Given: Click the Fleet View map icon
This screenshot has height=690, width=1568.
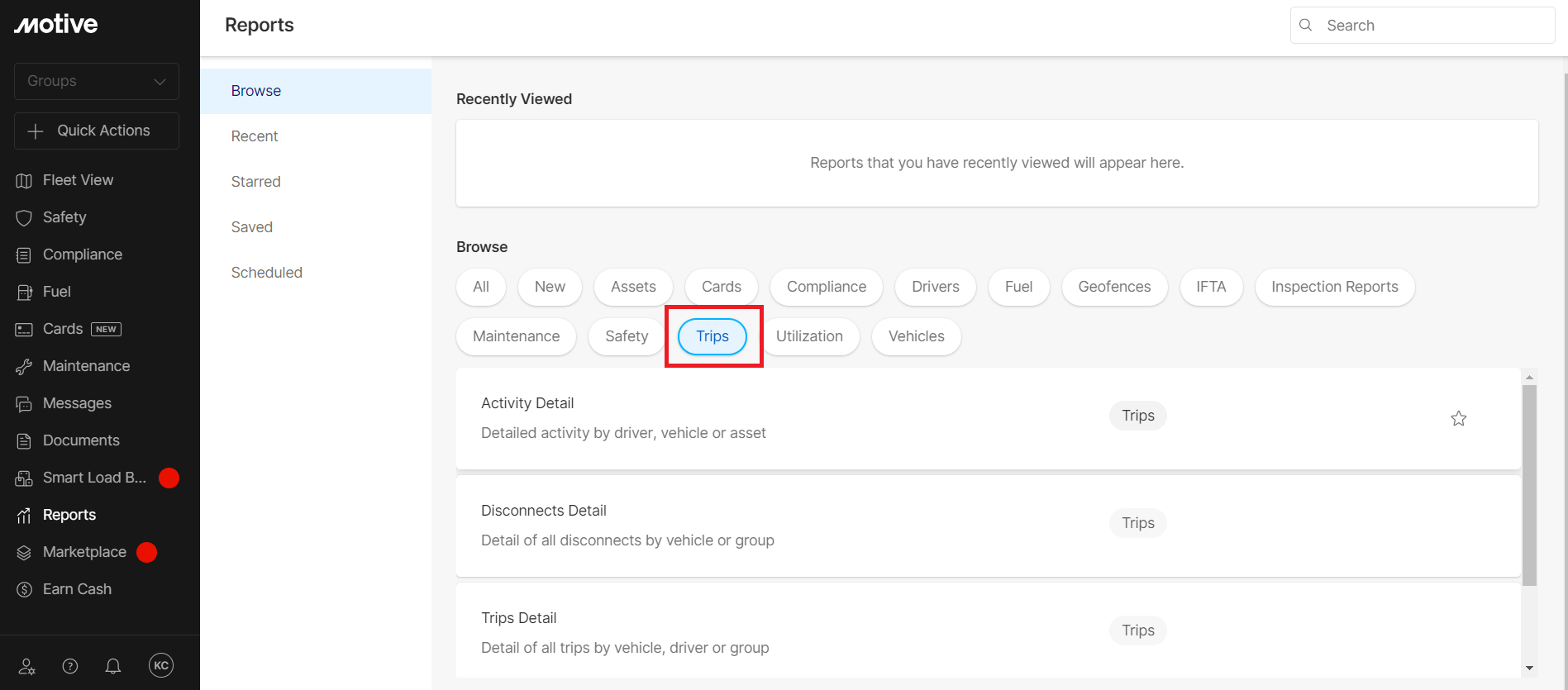Looking at the screenshot, I should [24, 181].
